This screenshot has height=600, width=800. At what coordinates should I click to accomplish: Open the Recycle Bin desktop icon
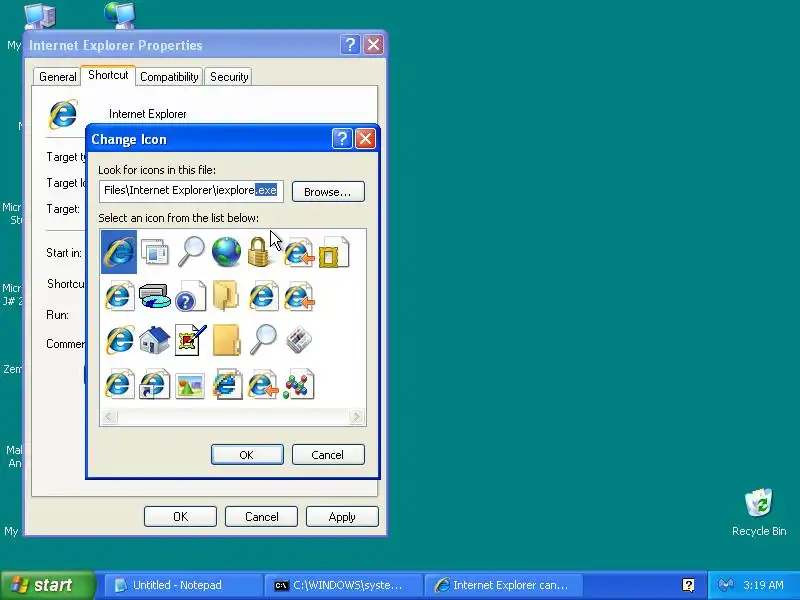[759, 512]
